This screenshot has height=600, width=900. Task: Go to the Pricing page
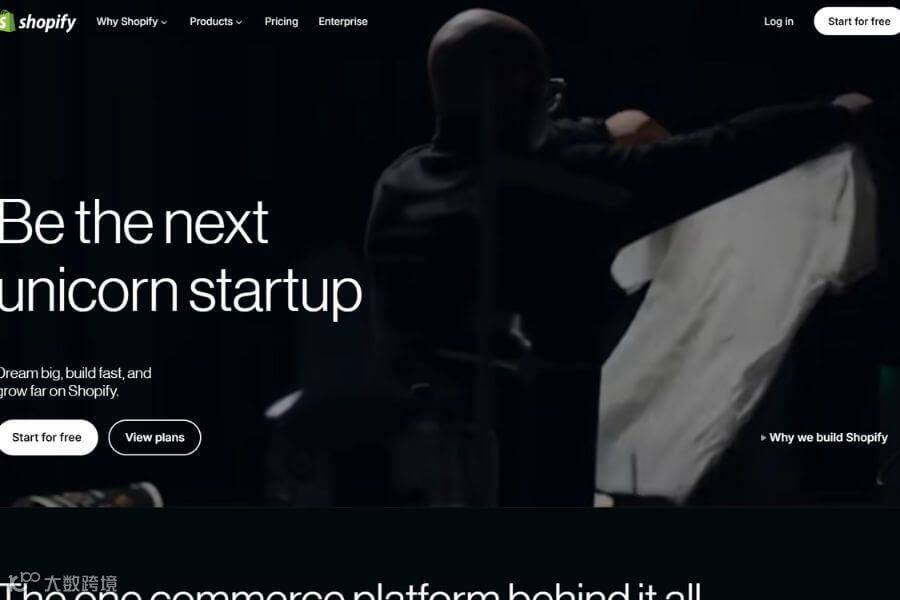coord(281,21)
